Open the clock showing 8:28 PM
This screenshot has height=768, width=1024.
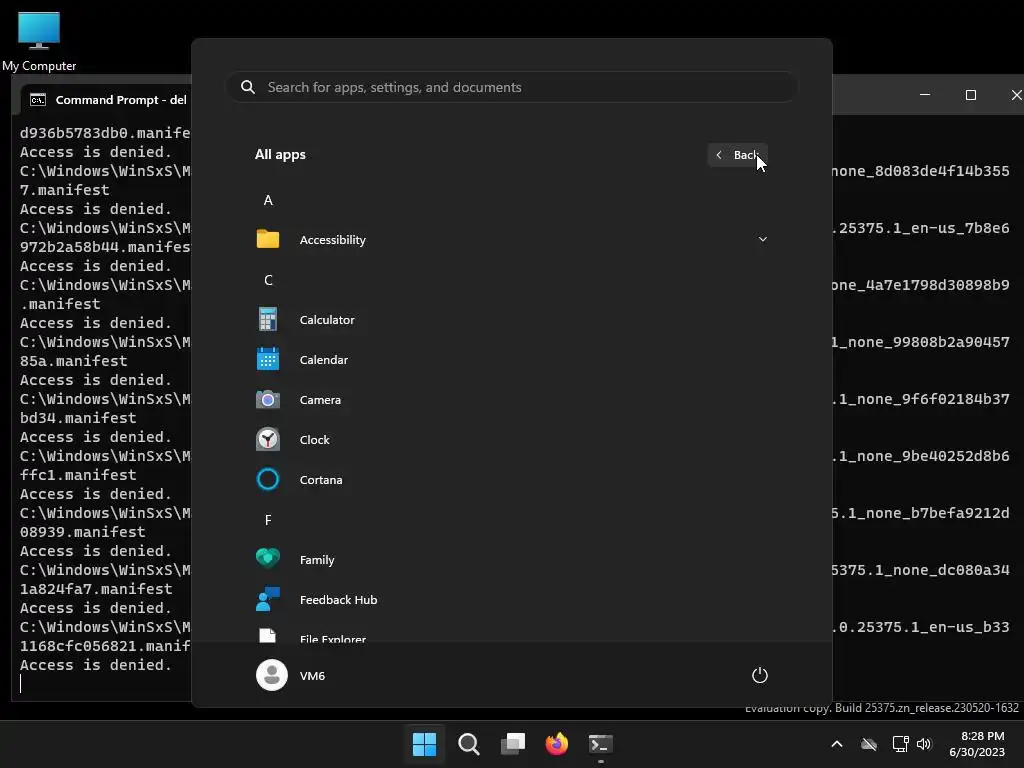click(977, 744)
